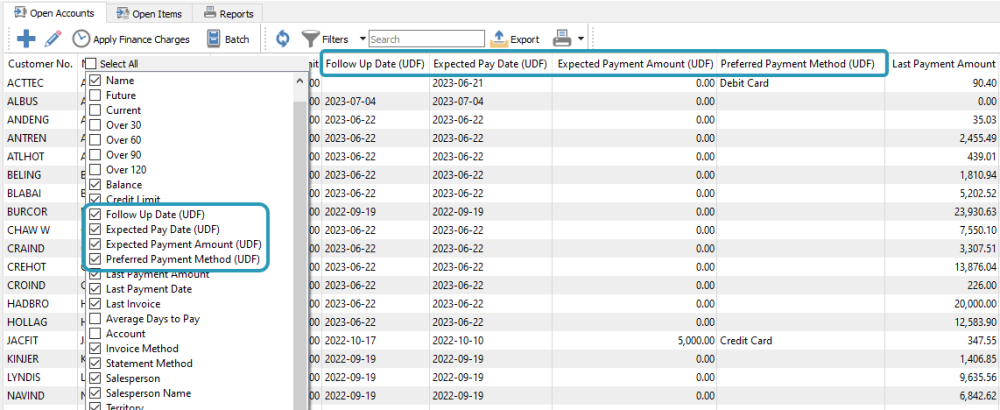Viewport: 1000px width, 410px height.
Task: Uncheck Expected Pay Date (UDF) checkbox
Action: click(95, 230)
